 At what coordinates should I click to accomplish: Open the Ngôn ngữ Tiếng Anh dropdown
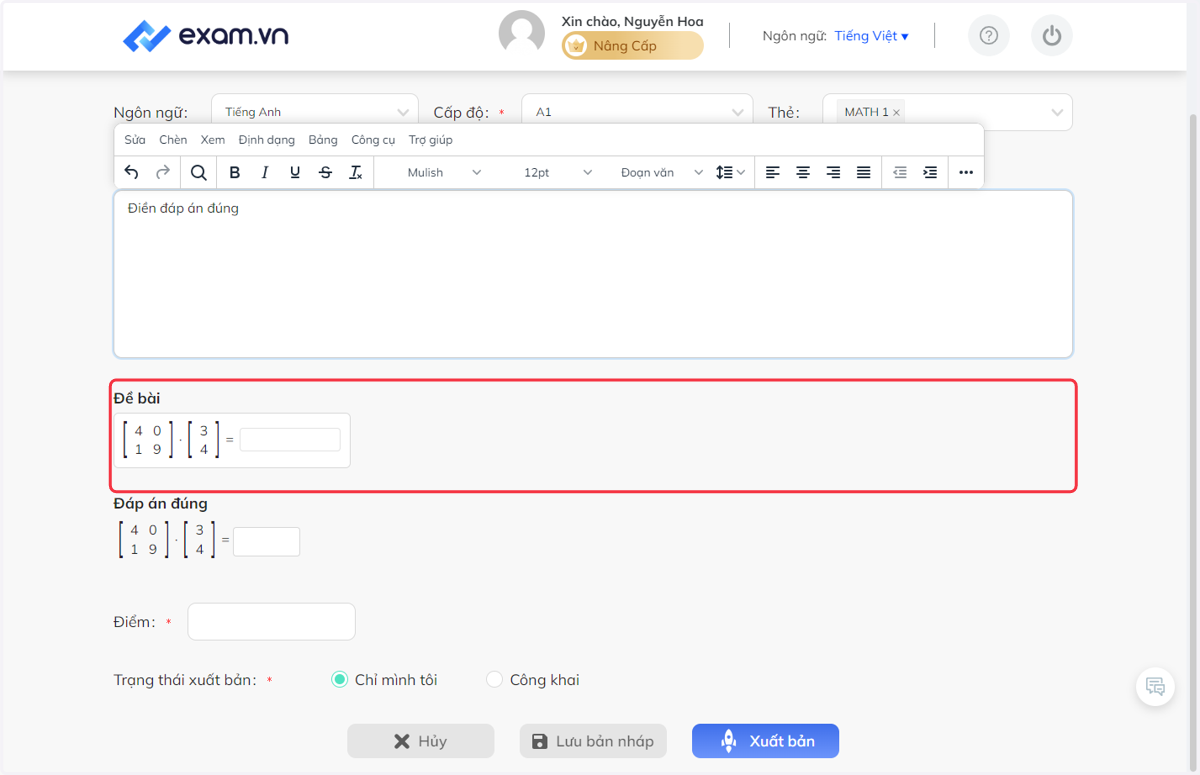coord(315,112)
